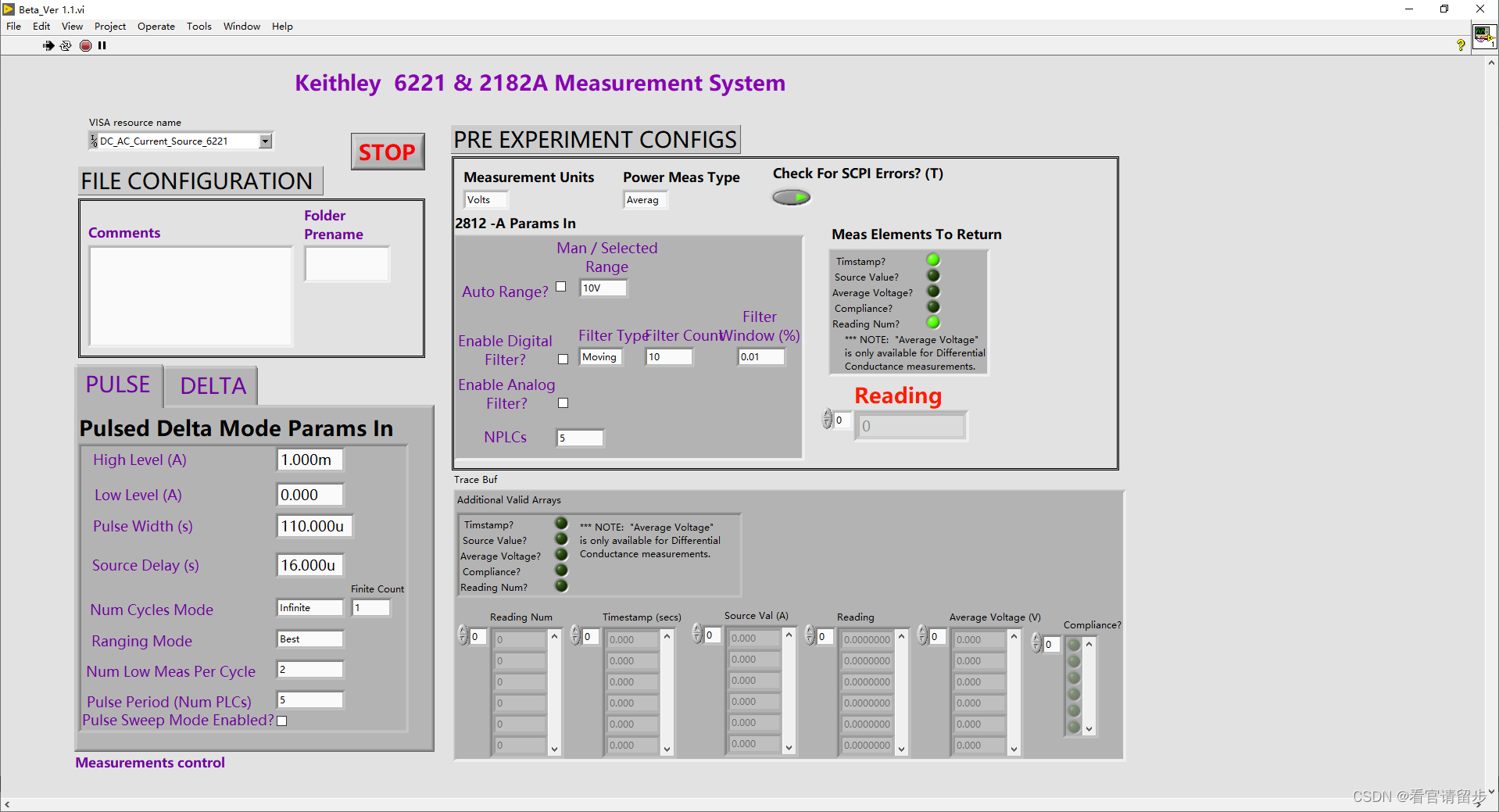Click the Compliance? array scrollbar

[x=1089, y=686]
